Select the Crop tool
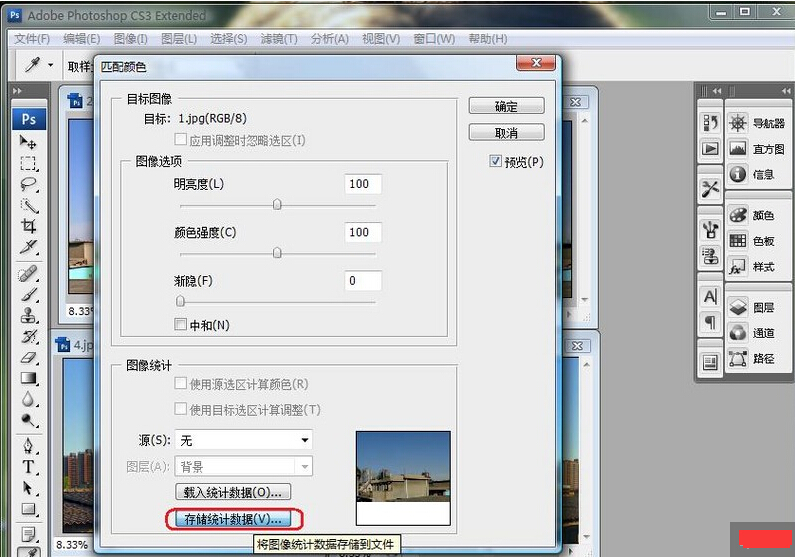 click(28, 226)
